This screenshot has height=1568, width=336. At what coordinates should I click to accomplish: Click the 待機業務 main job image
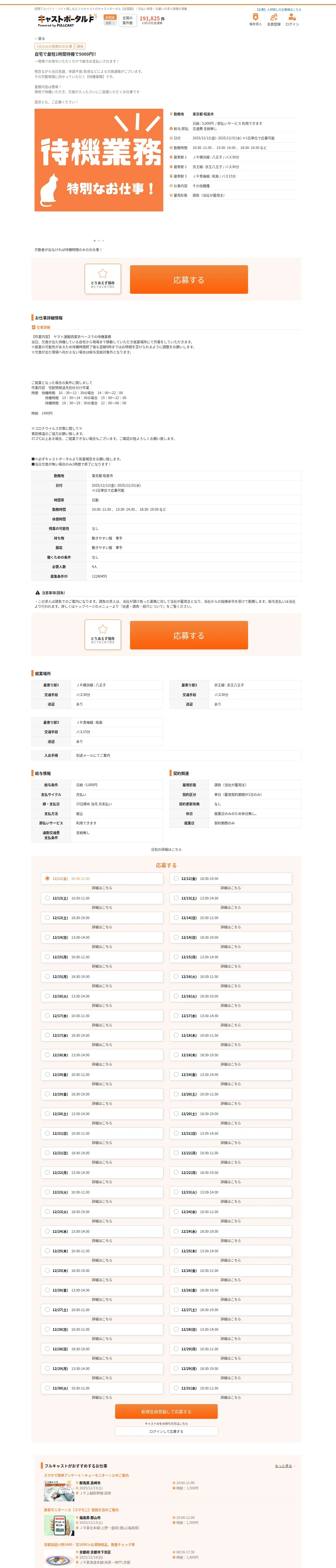[x=99, y=160]
